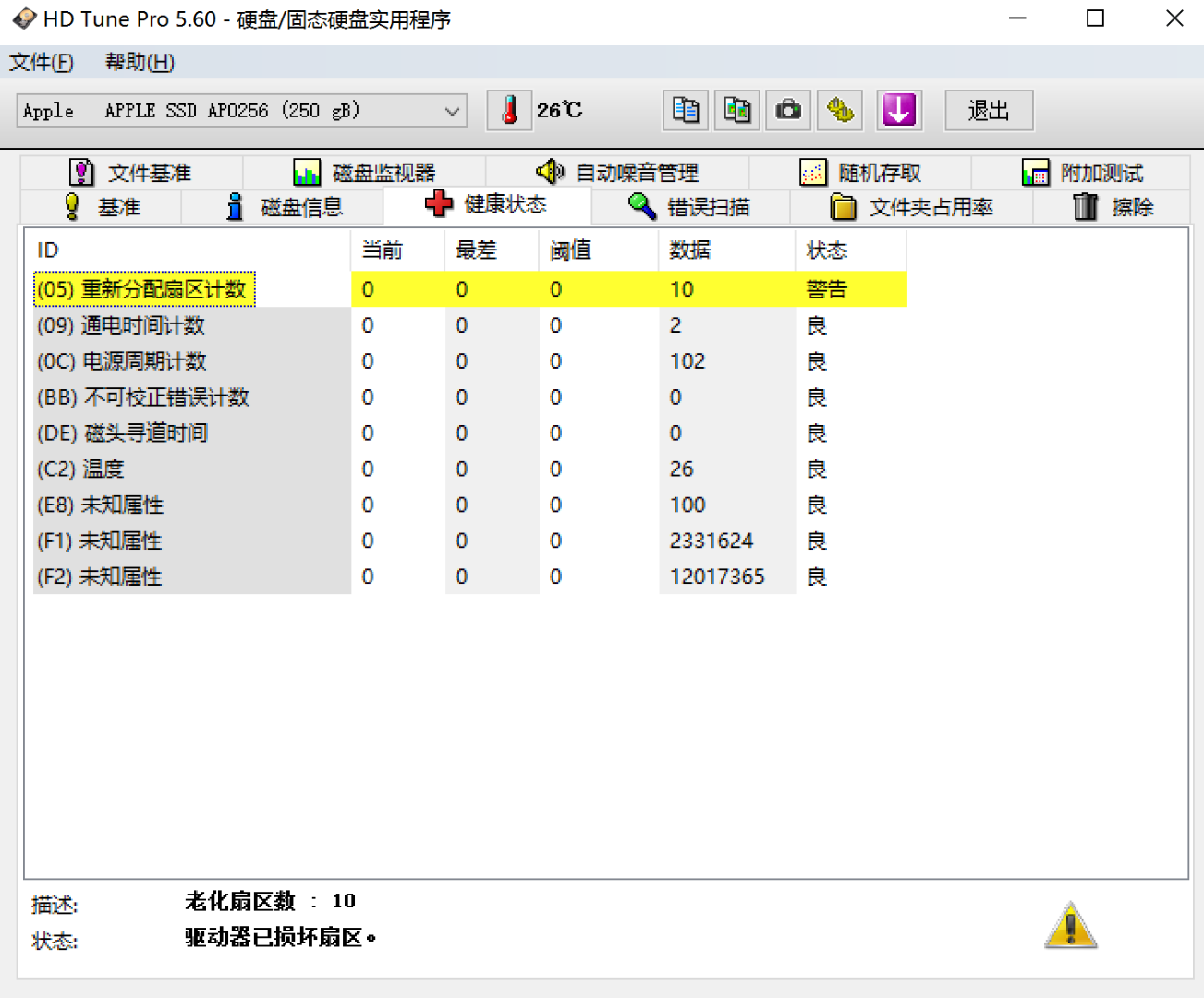This screenshot has height=998, width=1204.
Task: Click the data value 2331624
Action: [x=711, y=541]
